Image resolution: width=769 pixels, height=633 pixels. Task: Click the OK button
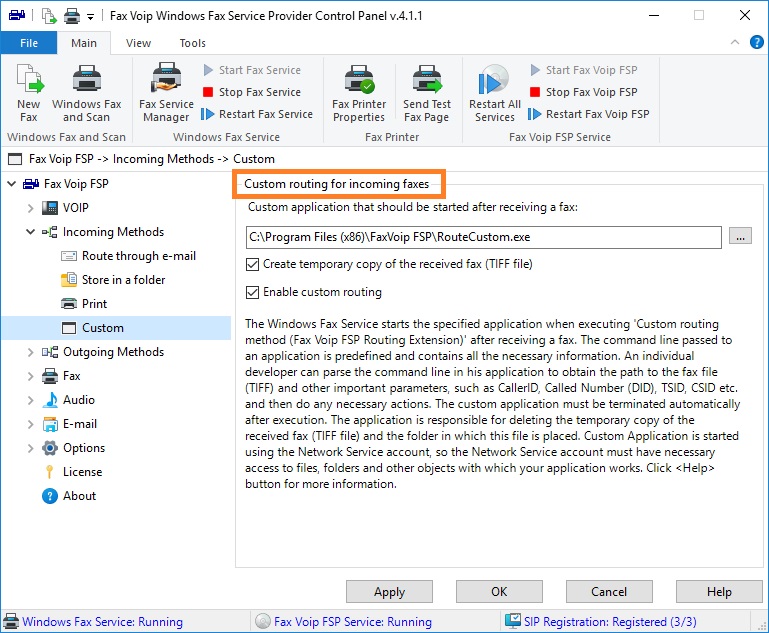click(499, 592)
